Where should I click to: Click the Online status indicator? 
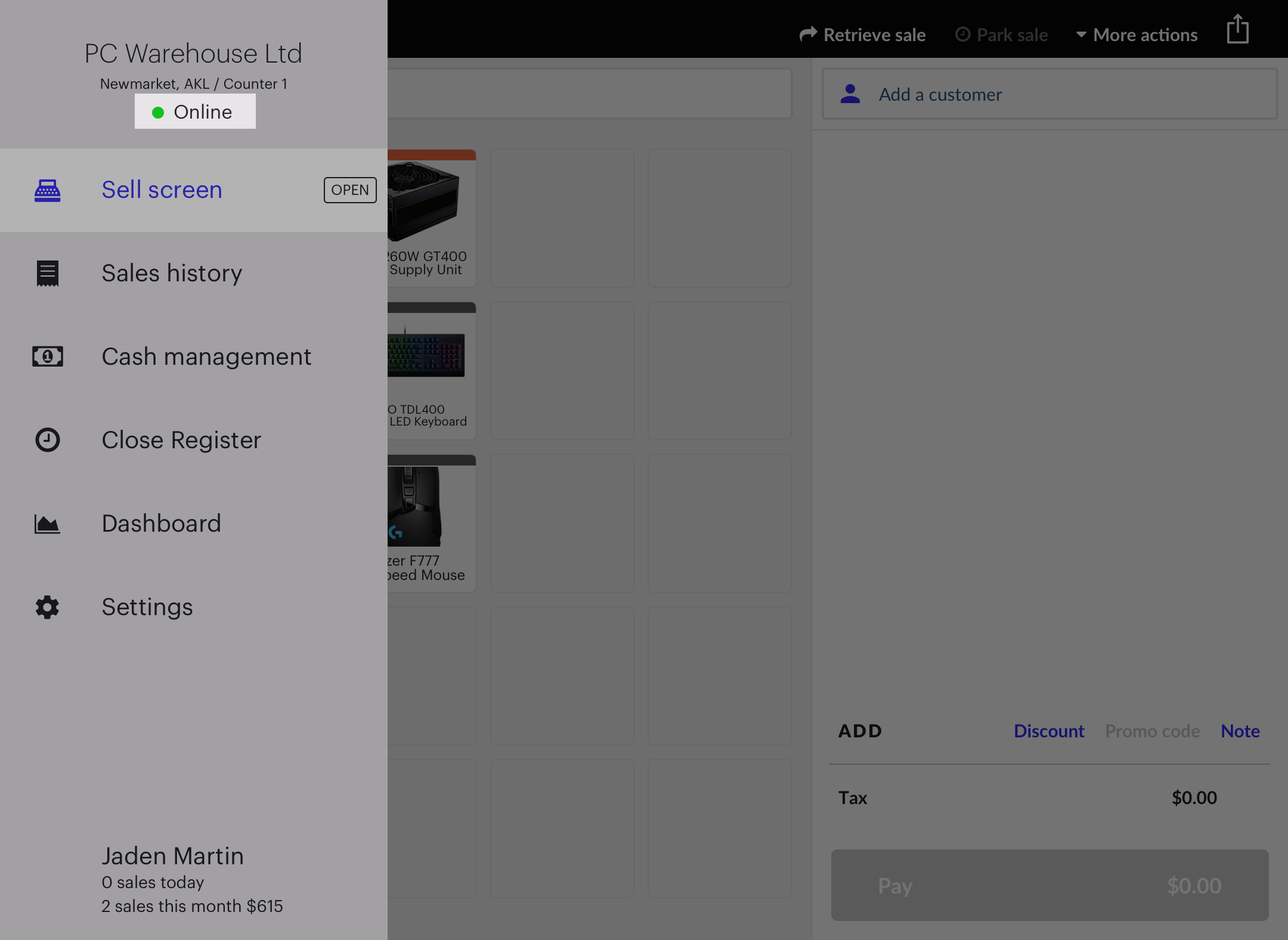coord(195,111)
